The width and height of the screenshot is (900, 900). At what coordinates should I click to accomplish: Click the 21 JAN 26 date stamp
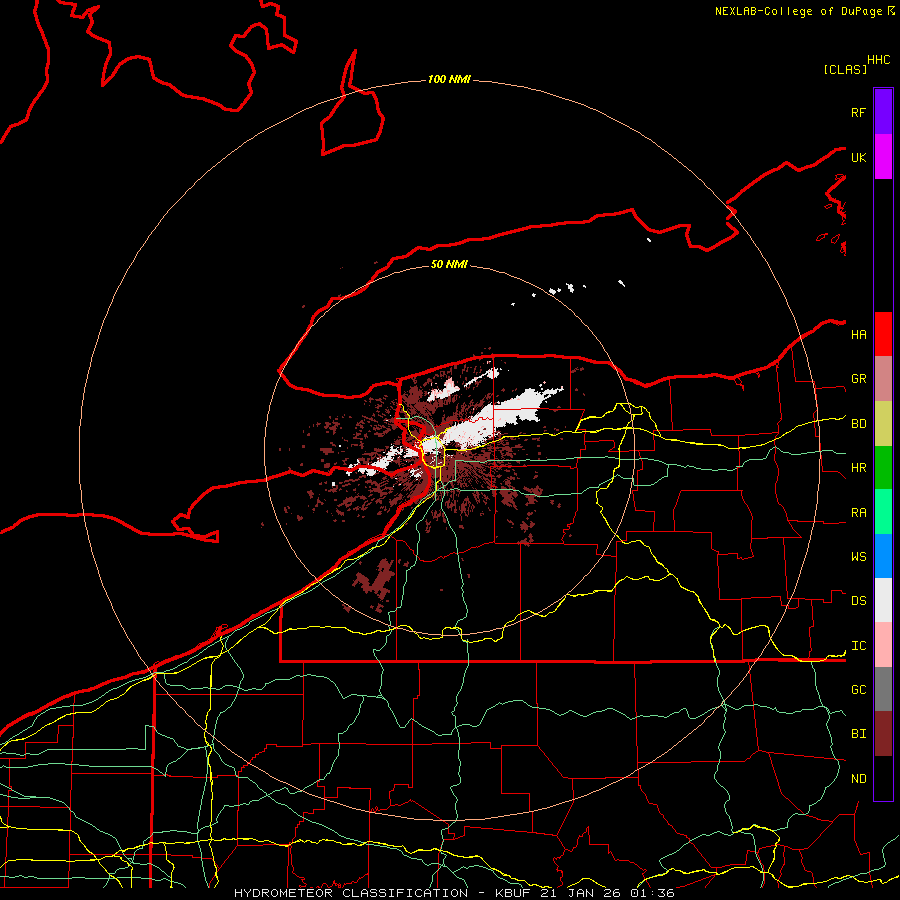point(581,893)
